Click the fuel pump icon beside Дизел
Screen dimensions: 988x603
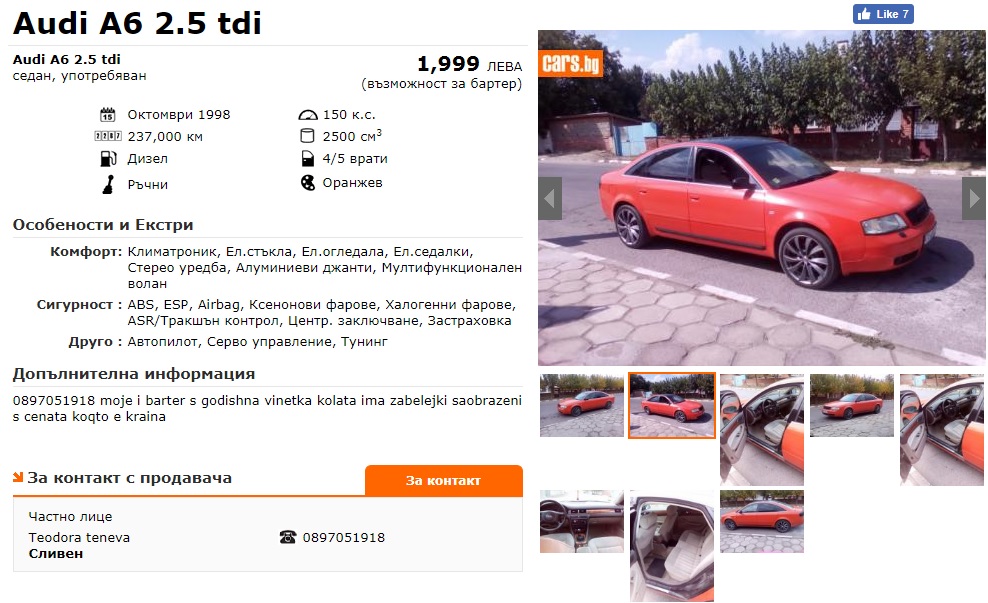pos(108,159)
